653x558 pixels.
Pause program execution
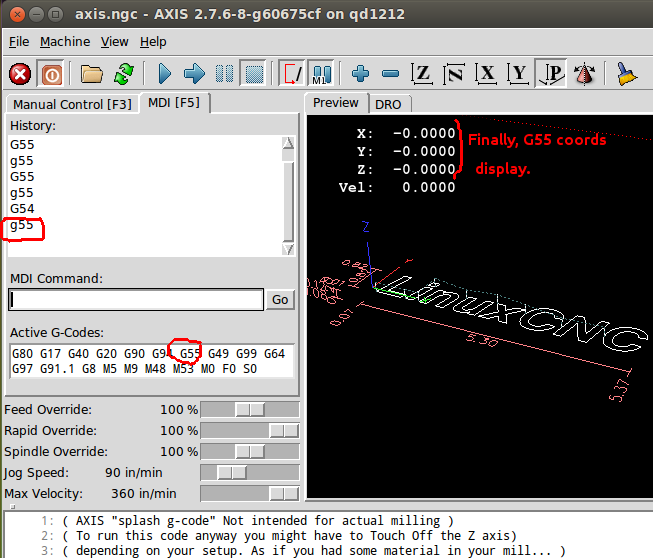224,74
